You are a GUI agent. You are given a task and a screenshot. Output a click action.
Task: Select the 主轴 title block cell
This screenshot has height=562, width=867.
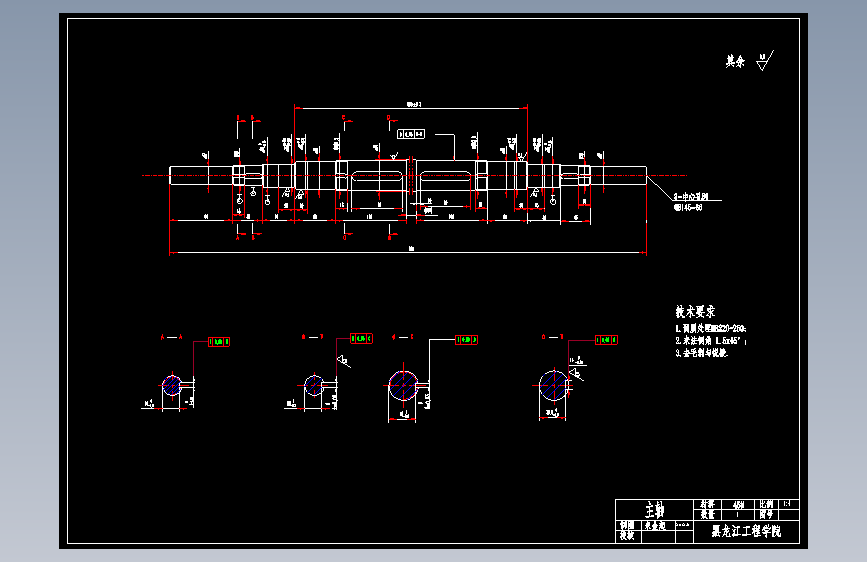(655, 509)
